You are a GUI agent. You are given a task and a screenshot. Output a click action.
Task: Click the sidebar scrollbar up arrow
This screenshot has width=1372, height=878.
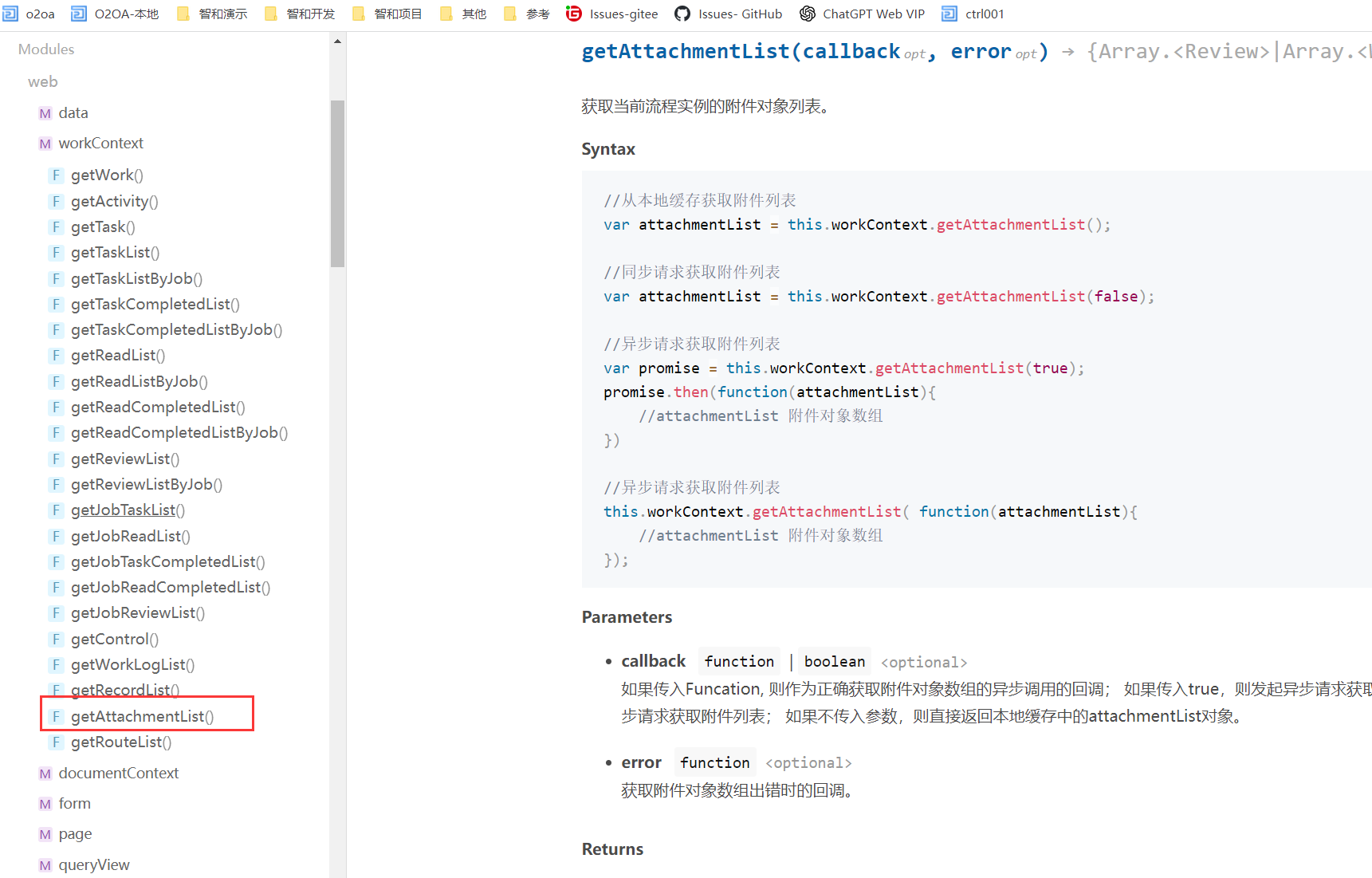click(x=338, y=41)
